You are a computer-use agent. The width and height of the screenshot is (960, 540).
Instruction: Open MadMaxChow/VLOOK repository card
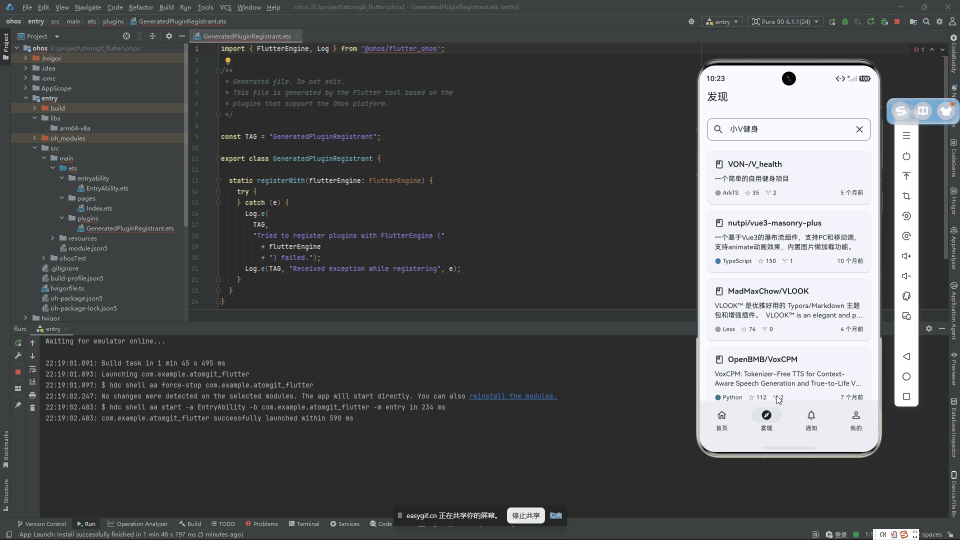(789, 310)
